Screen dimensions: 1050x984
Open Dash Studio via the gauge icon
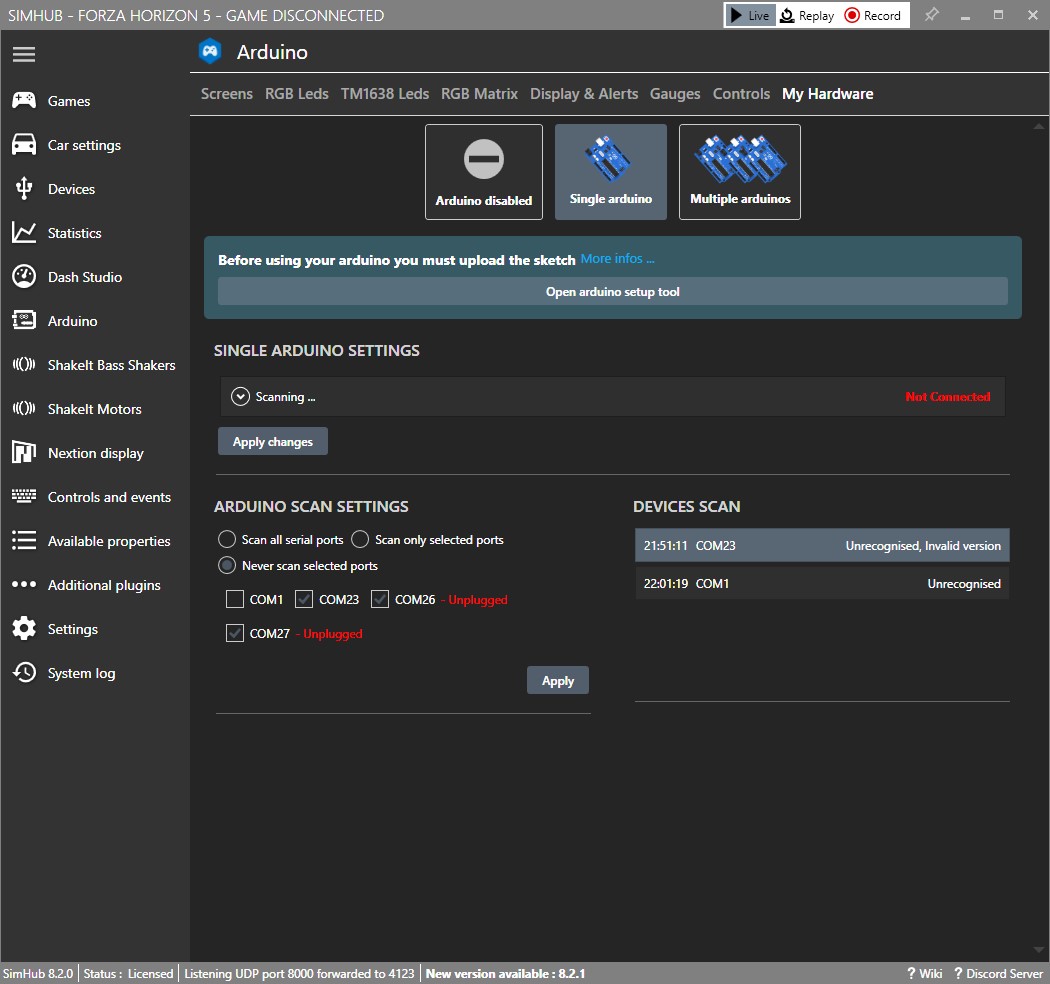[24, 277]
